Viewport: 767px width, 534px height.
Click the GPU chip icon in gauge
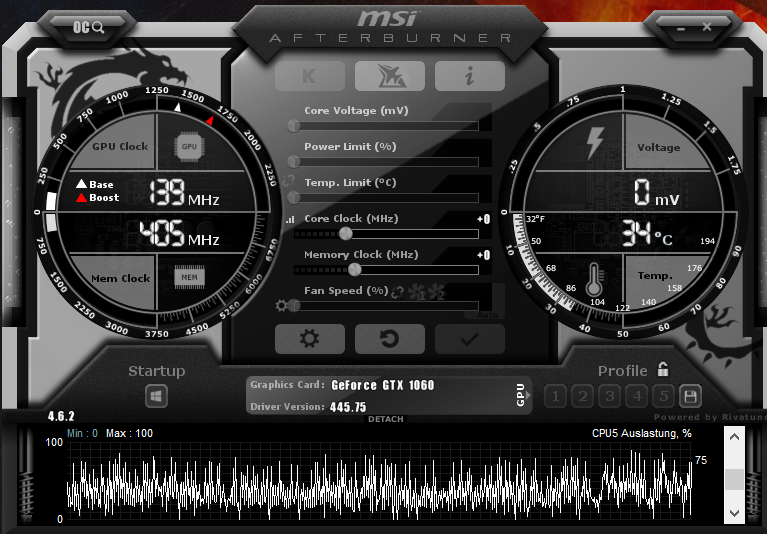(x=189, y=146)
